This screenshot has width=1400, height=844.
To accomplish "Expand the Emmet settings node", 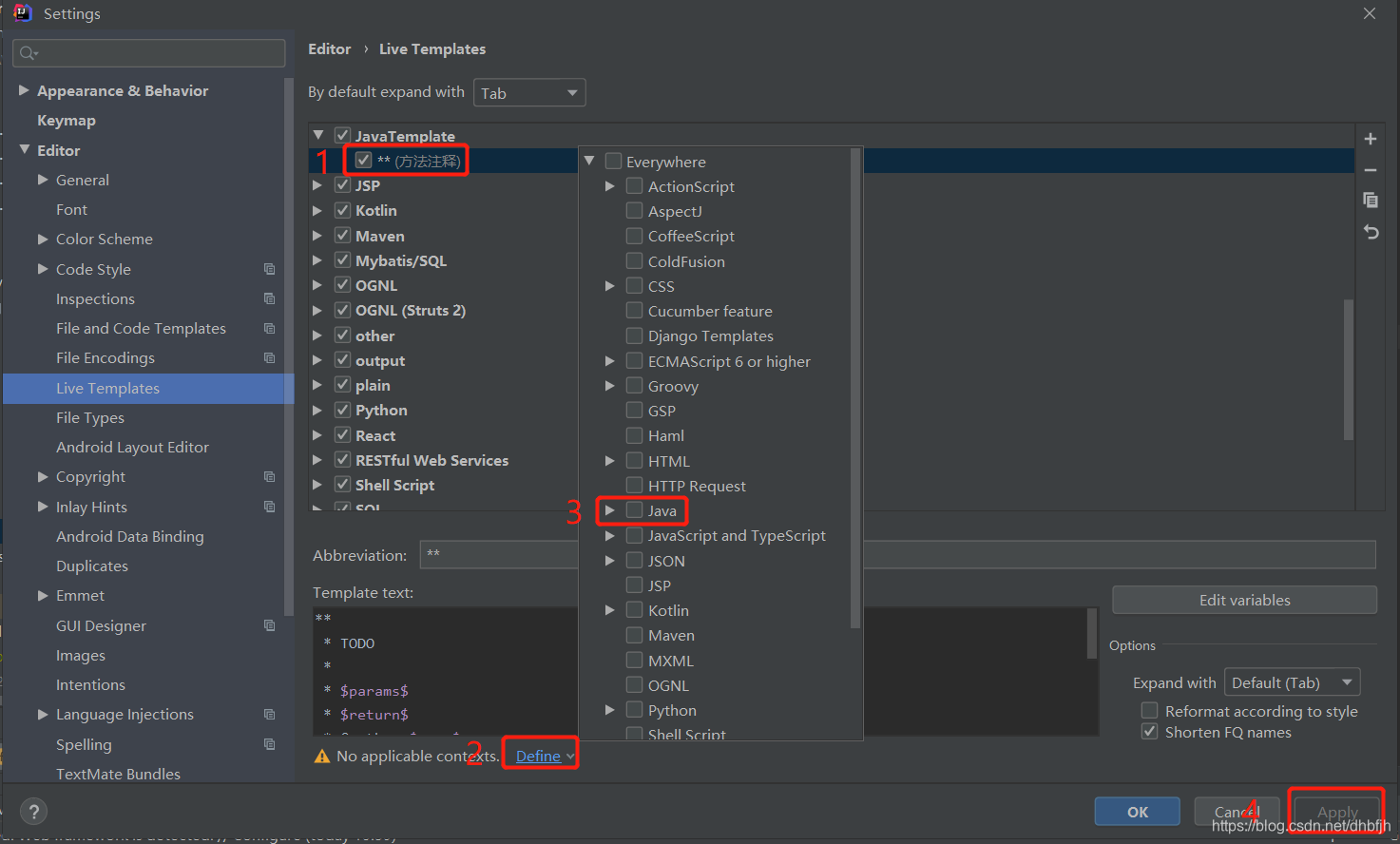I will (x=43, y=596).
